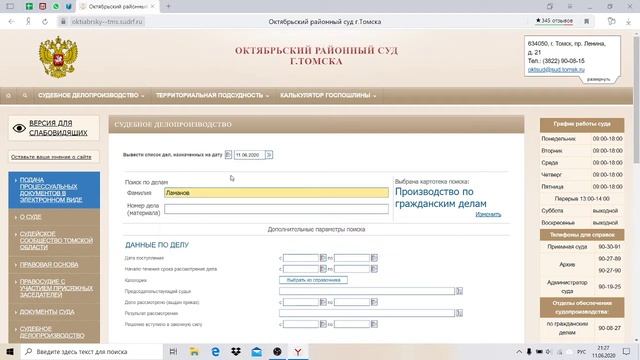Open calendar for Дело рассмотрено end date
This screenshot has width=640, height=360.
(x=374, y=302)
